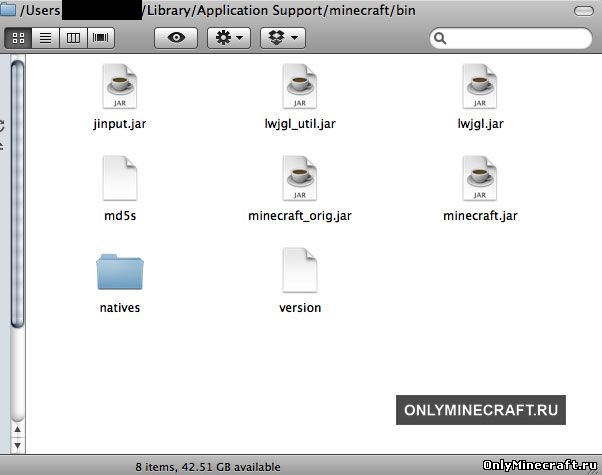
Task: Select the version document icon
Action: click(x=299, y=272)
